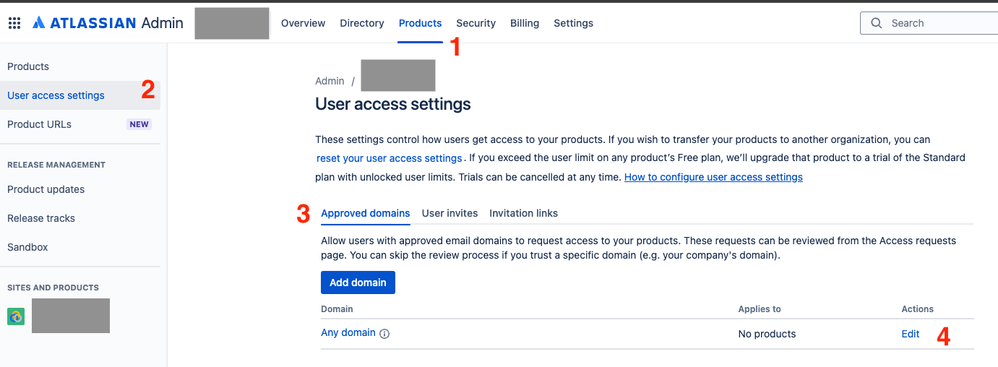998x367 pixels.
Task: Open Billing in the top navigation
Action: point(524,23)
